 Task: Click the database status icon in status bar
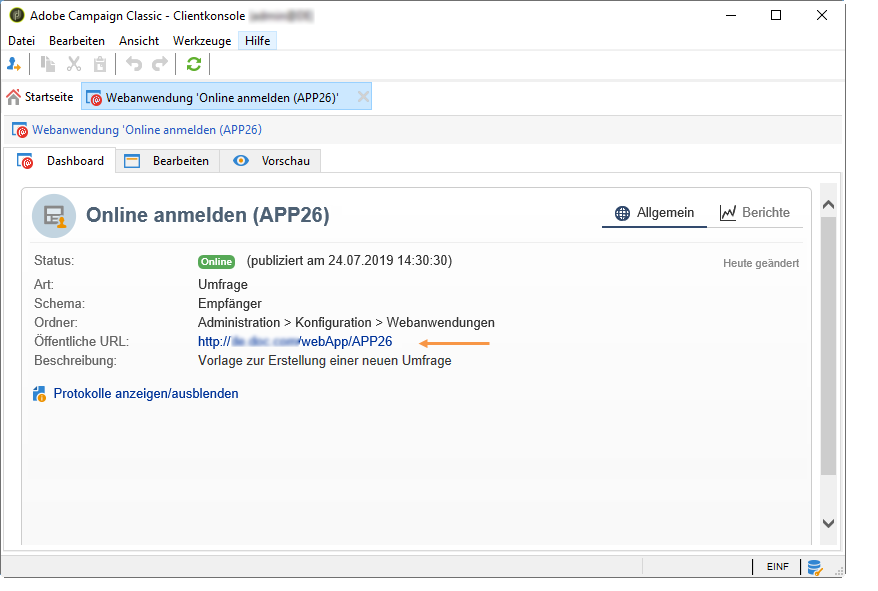815,567
